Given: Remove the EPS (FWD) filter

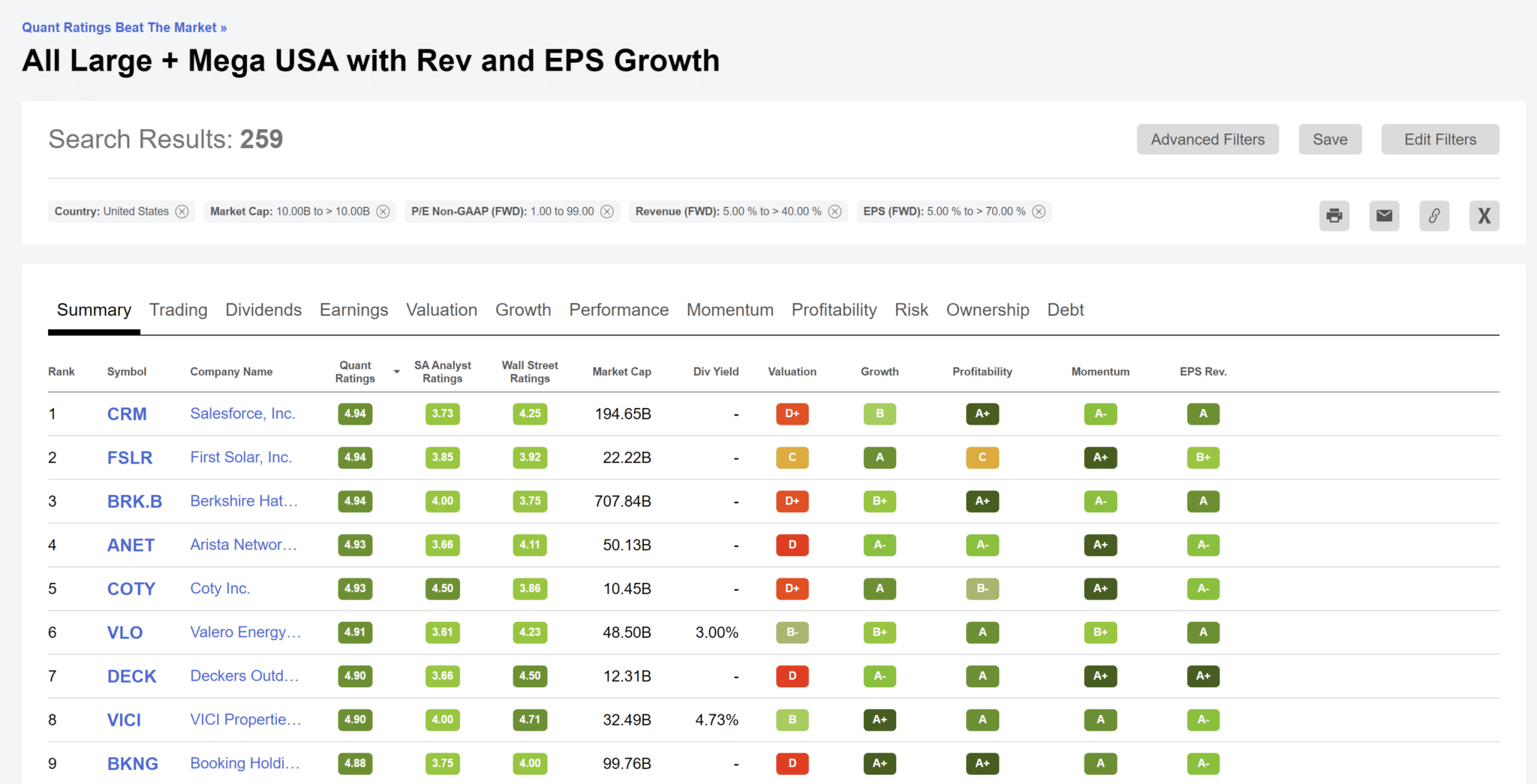Looking at the screenshot, I should [1039, 211].
